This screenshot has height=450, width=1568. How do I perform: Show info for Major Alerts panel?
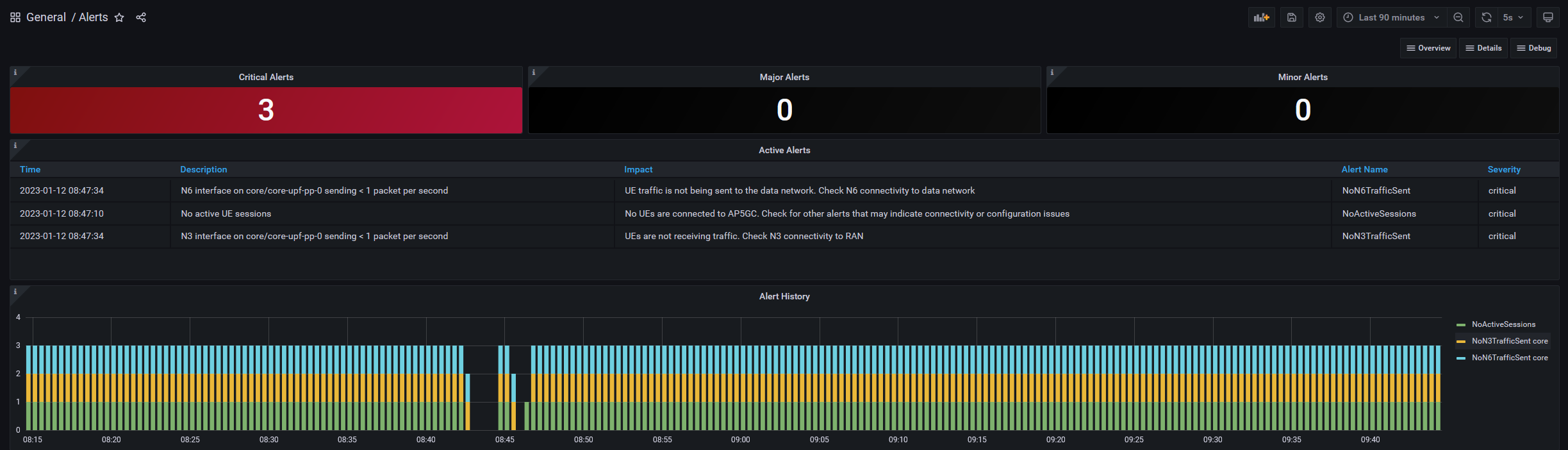[534, 72]
